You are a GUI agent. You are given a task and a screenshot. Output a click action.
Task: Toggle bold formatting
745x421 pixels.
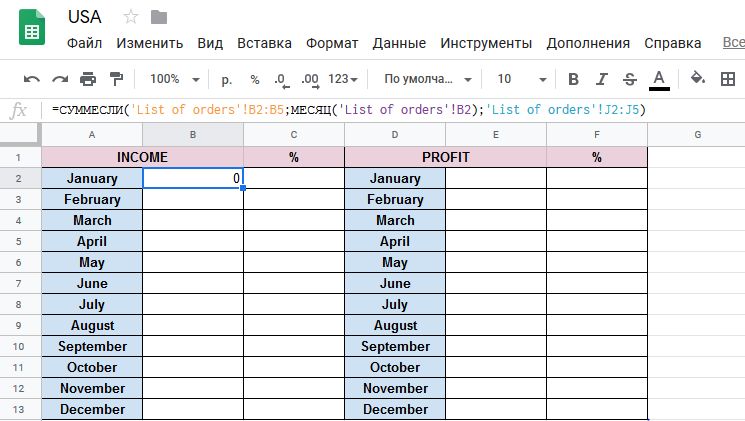click(x=573, y=79)
